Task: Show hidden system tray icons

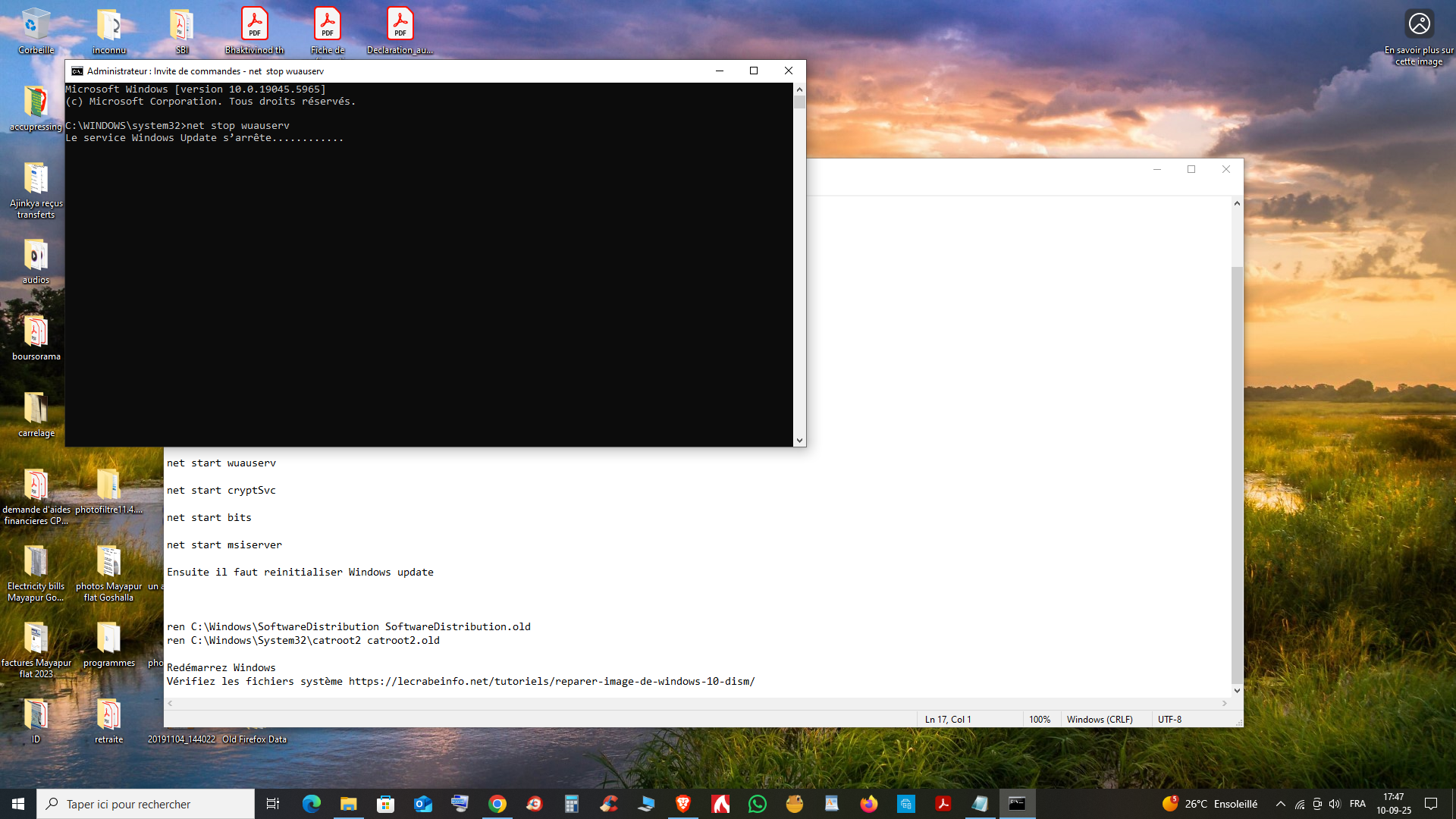Action: click(1280, 804)
